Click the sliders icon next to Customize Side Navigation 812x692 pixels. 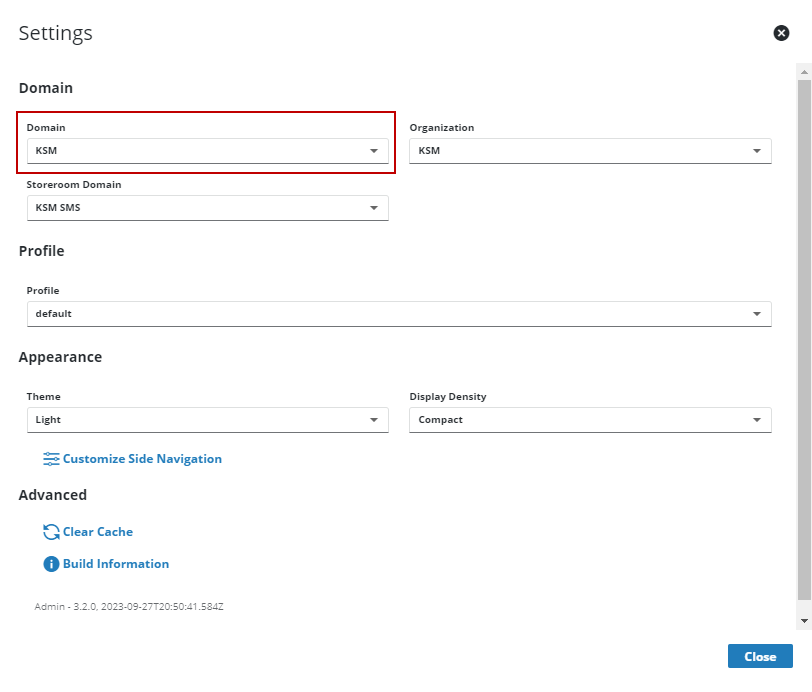[x=51, y=459]
